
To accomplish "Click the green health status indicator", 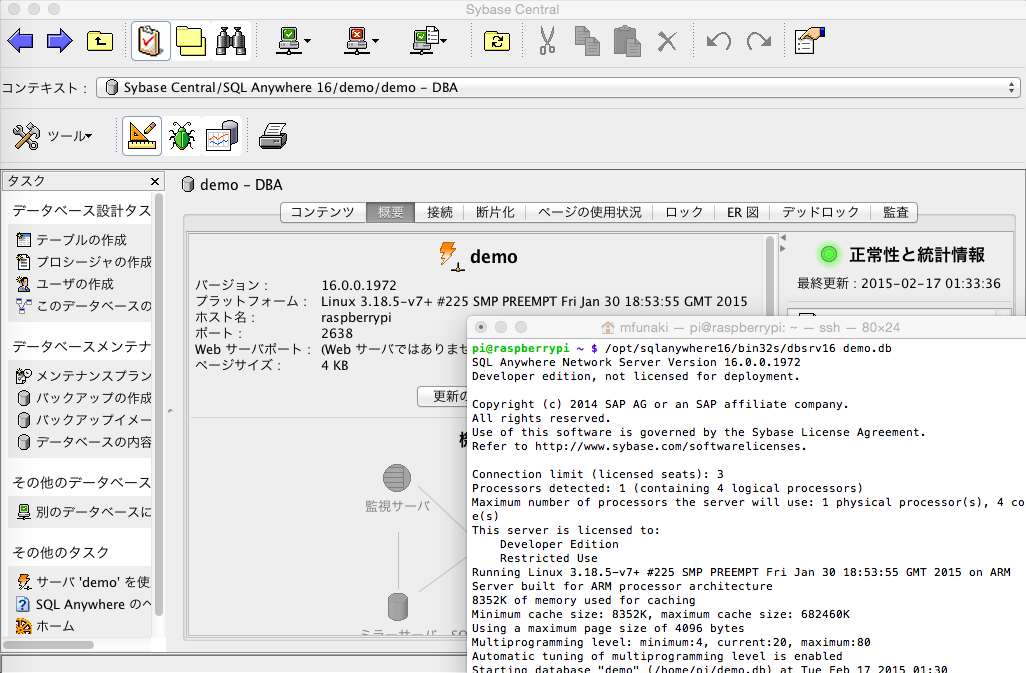I will click(x=828, y=254).
